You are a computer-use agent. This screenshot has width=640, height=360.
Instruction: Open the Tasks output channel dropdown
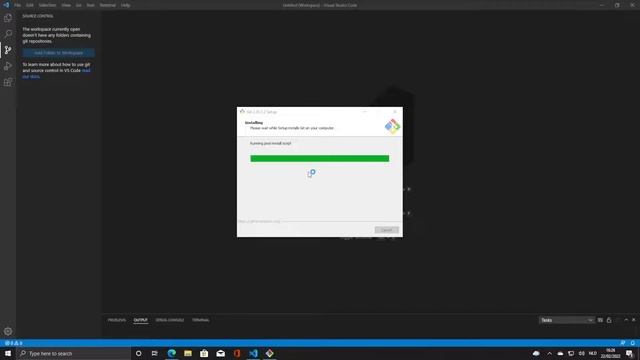[567, 320]
